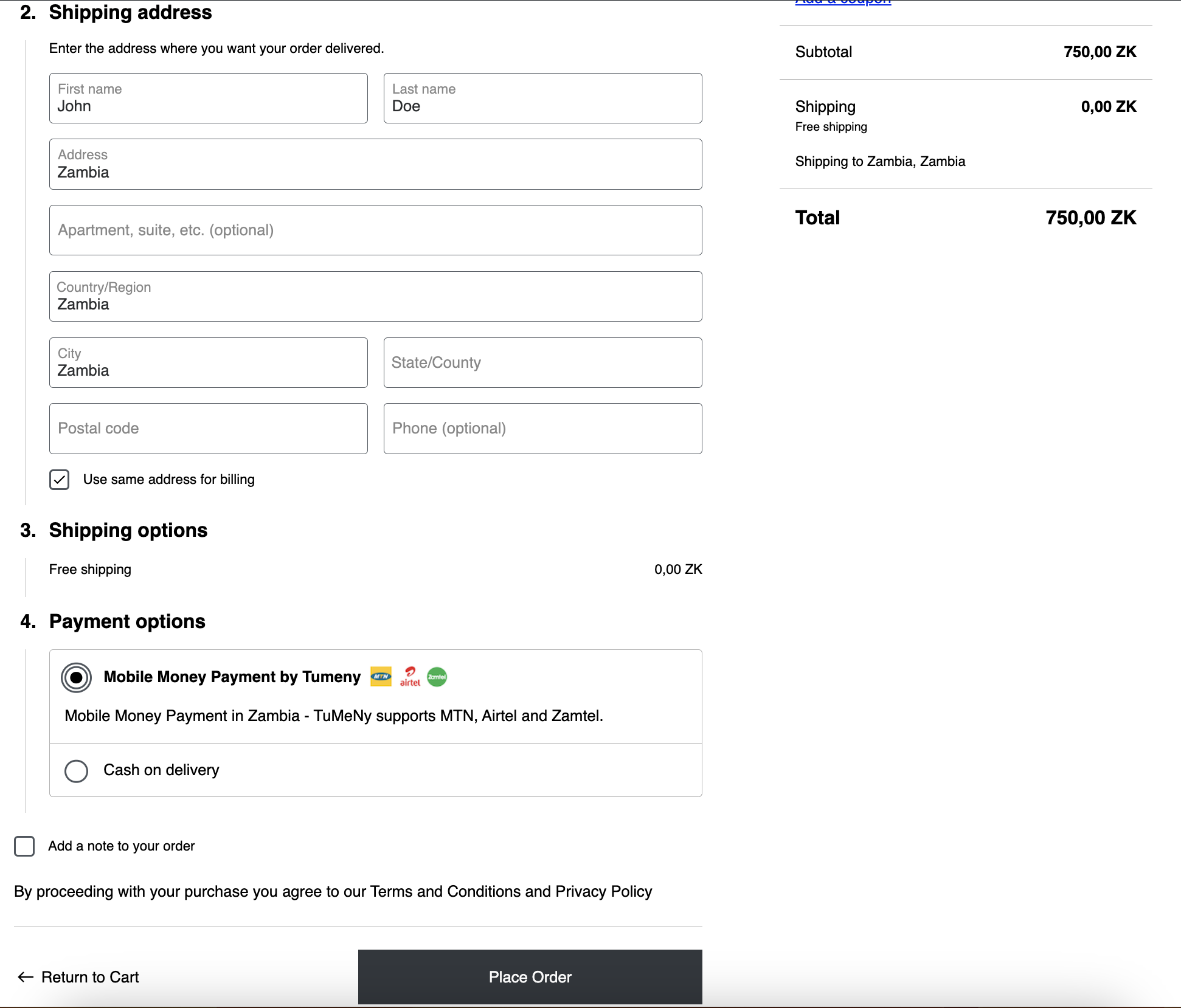Click the Phone (optional) field

tap(543, 429)
